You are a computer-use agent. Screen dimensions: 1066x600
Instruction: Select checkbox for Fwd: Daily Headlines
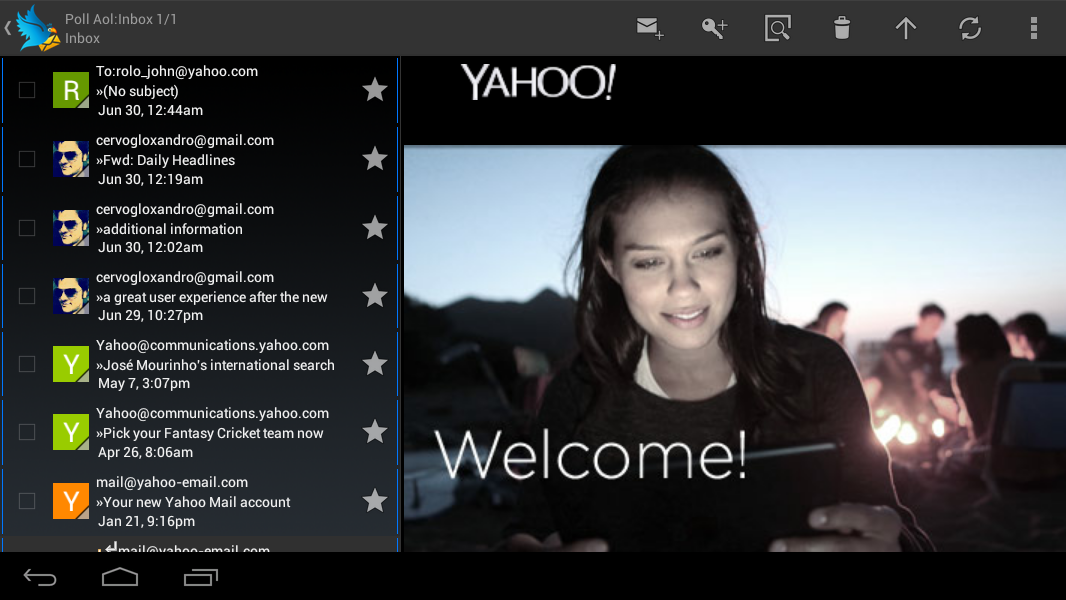pos(27,159)
